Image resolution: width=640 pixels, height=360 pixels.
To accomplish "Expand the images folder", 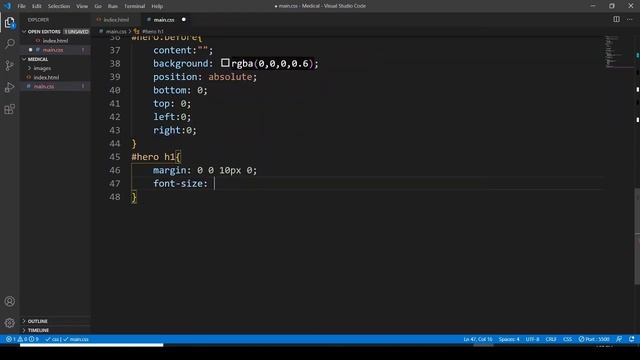I will tap(29, 68).
